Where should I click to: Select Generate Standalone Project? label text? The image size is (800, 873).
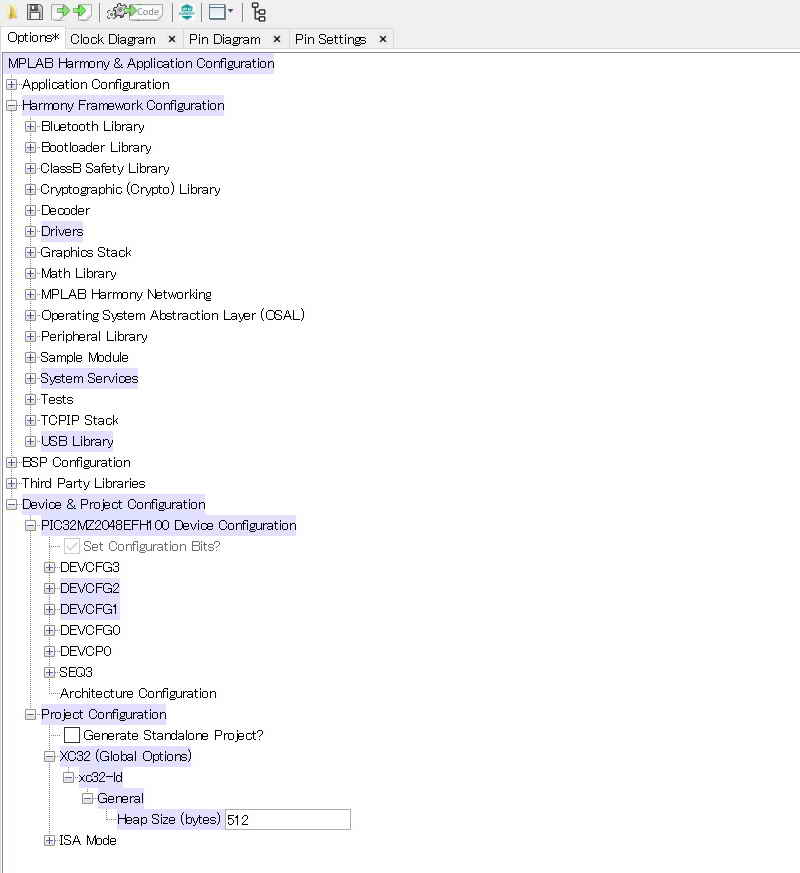click(173, 735)
